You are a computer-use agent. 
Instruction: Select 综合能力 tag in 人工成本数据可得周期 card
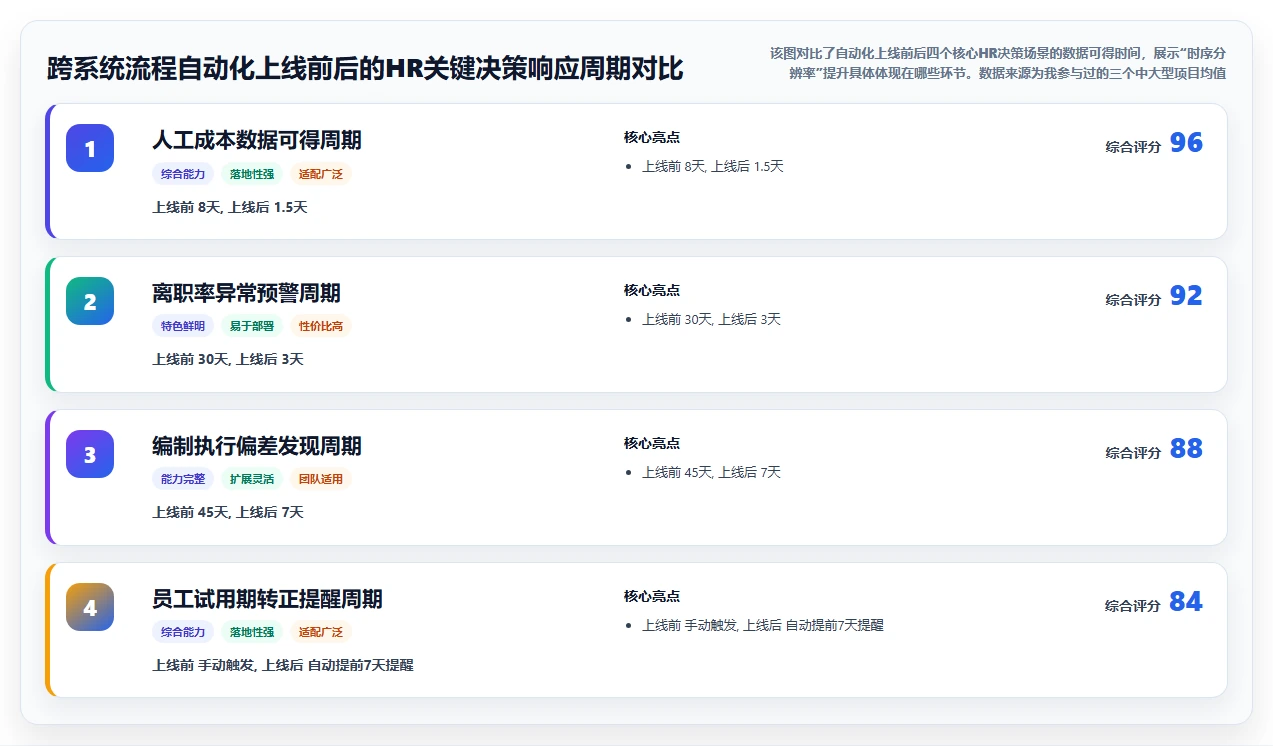183,174
